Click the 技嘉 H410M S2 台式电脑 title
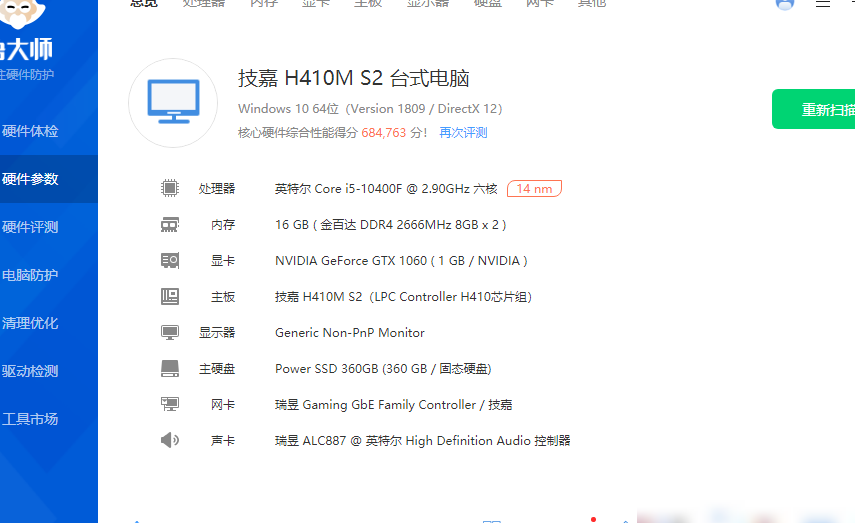Image resolution: width=855 pixels, height=523 pixels. 353,79
